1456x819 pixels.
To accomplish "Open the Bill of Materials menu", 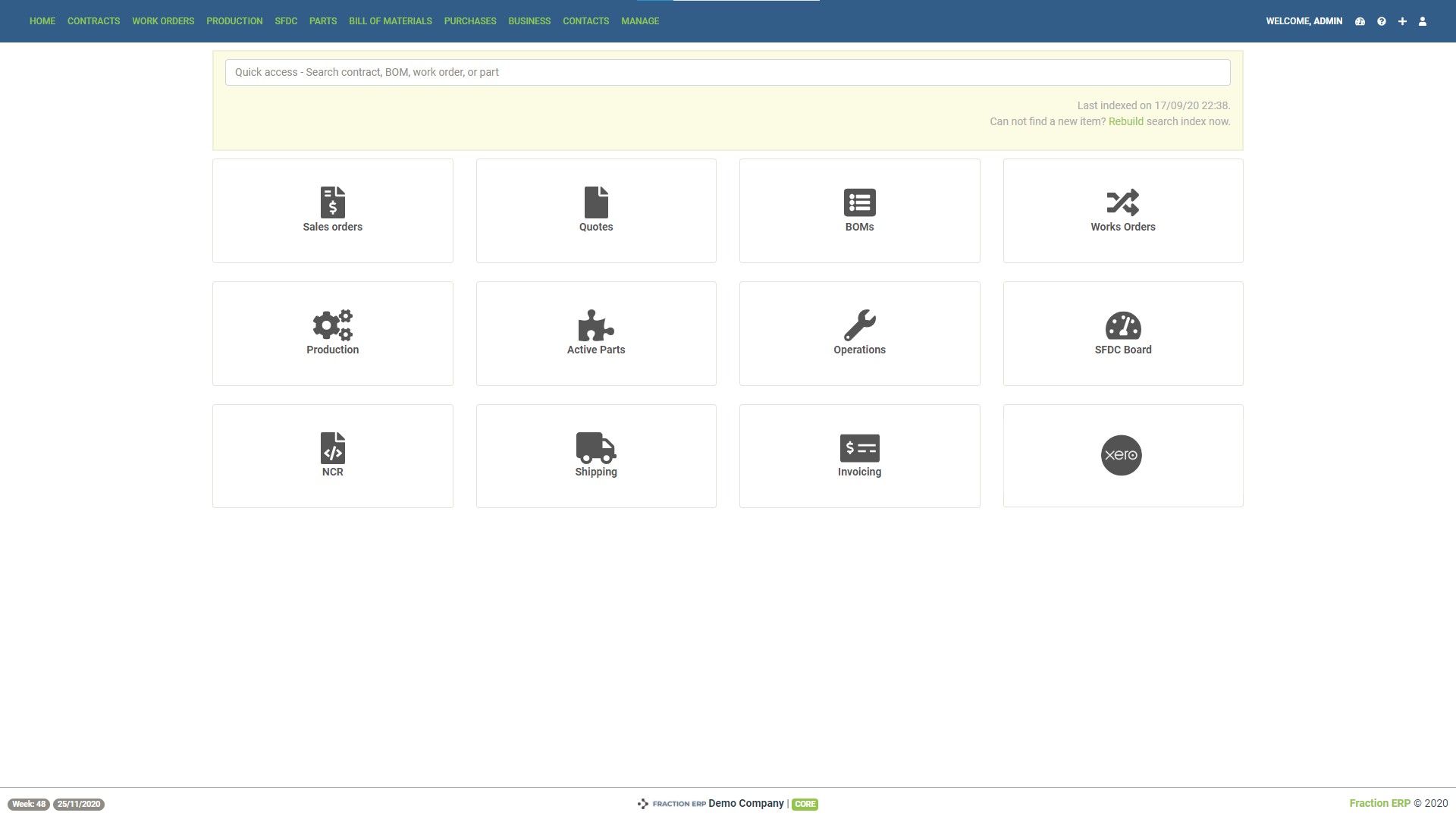I will tap(390, 21).
